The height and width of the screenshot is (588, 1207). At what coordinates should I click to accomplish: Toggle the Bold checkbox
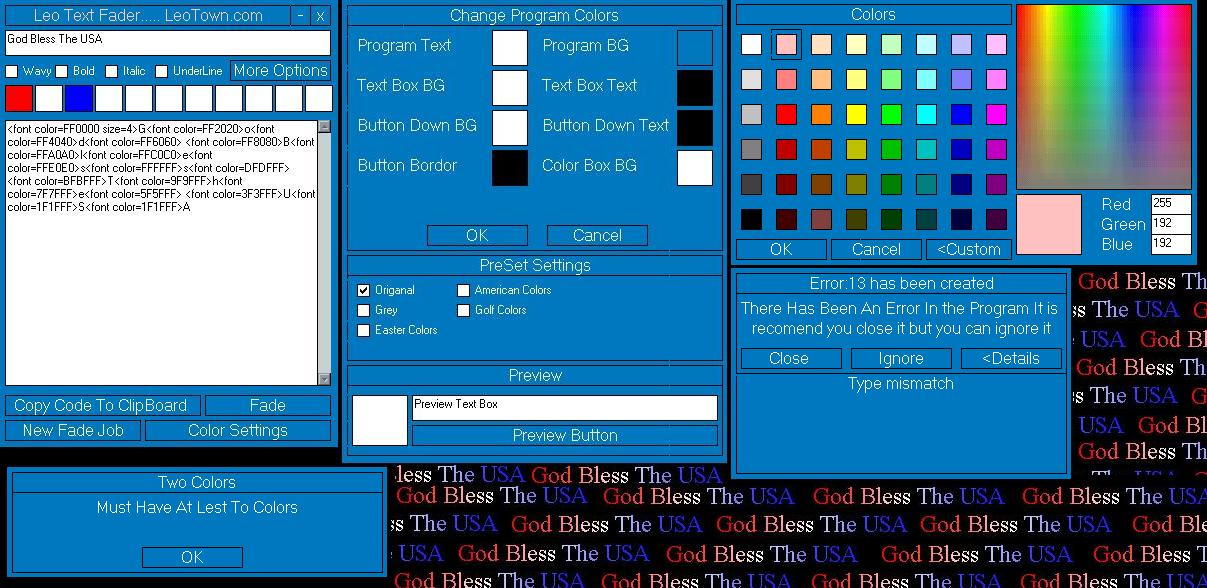62,72
